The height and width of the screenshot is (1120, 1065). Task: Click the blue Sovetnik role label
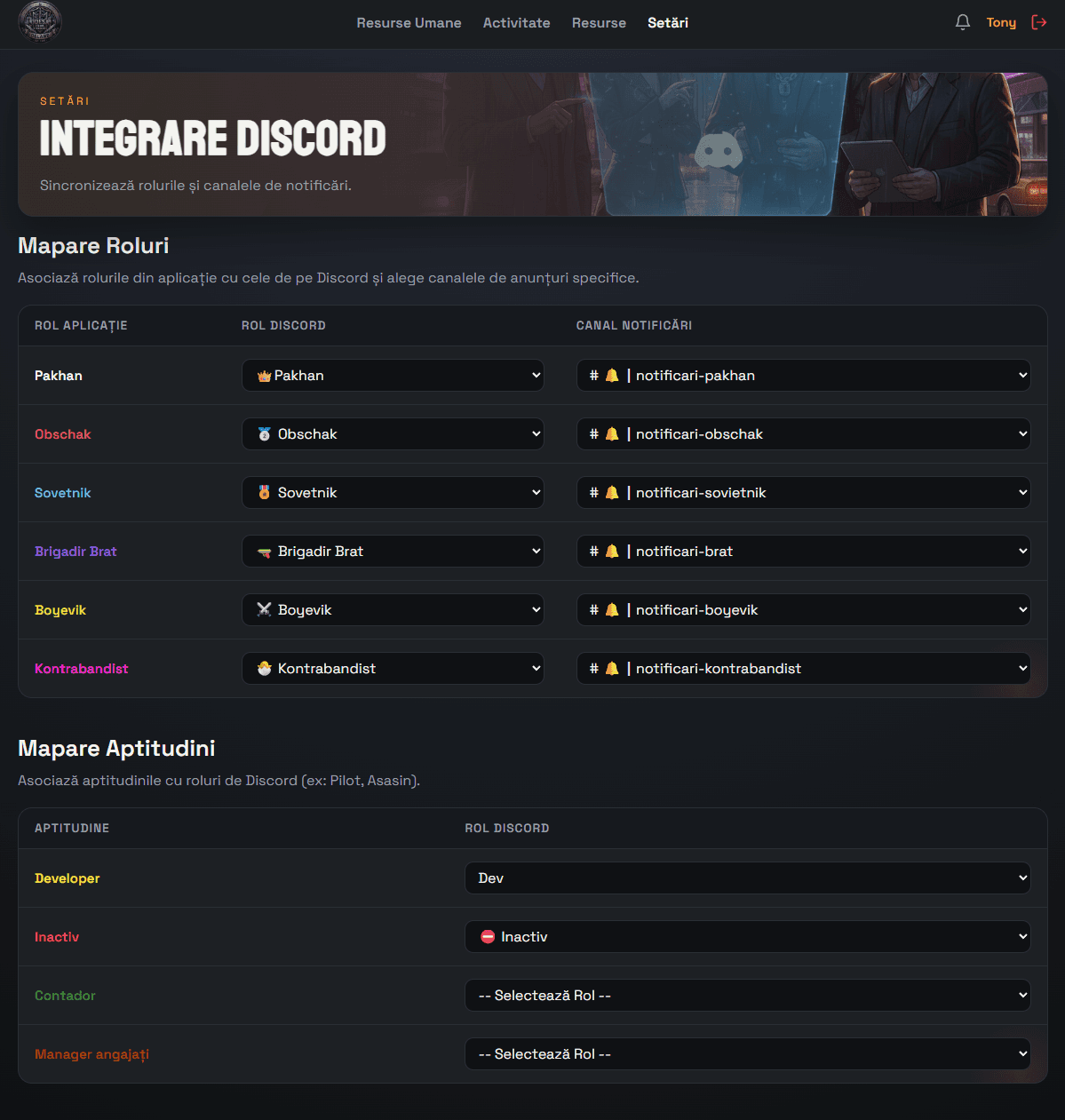[63, 493]
